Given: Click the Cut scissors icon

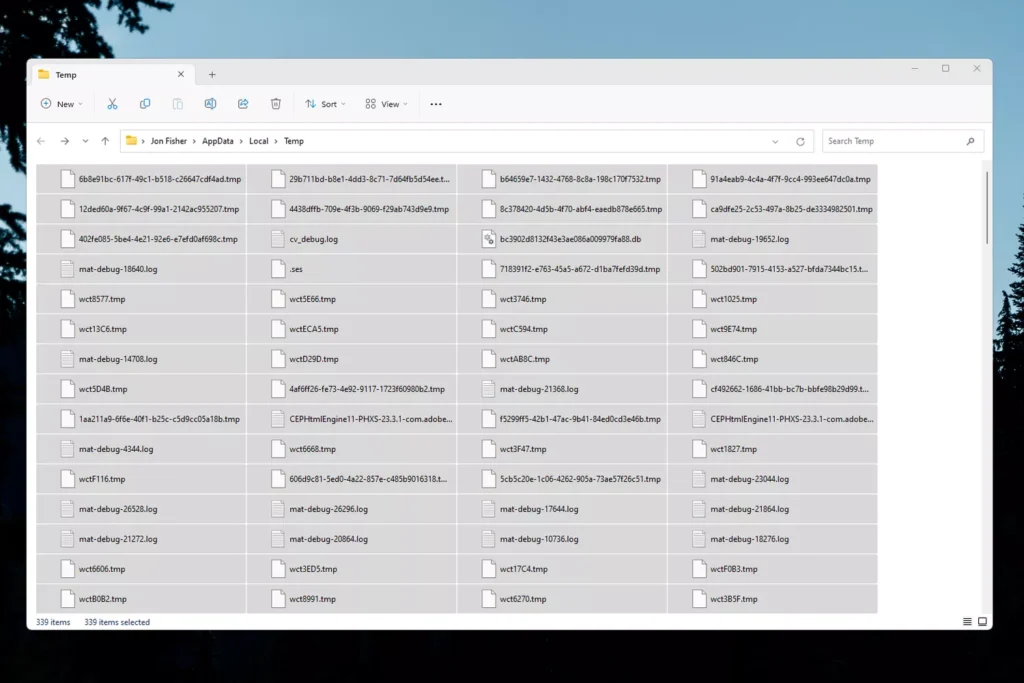Looking at the screenshot, I should point(112,104).
